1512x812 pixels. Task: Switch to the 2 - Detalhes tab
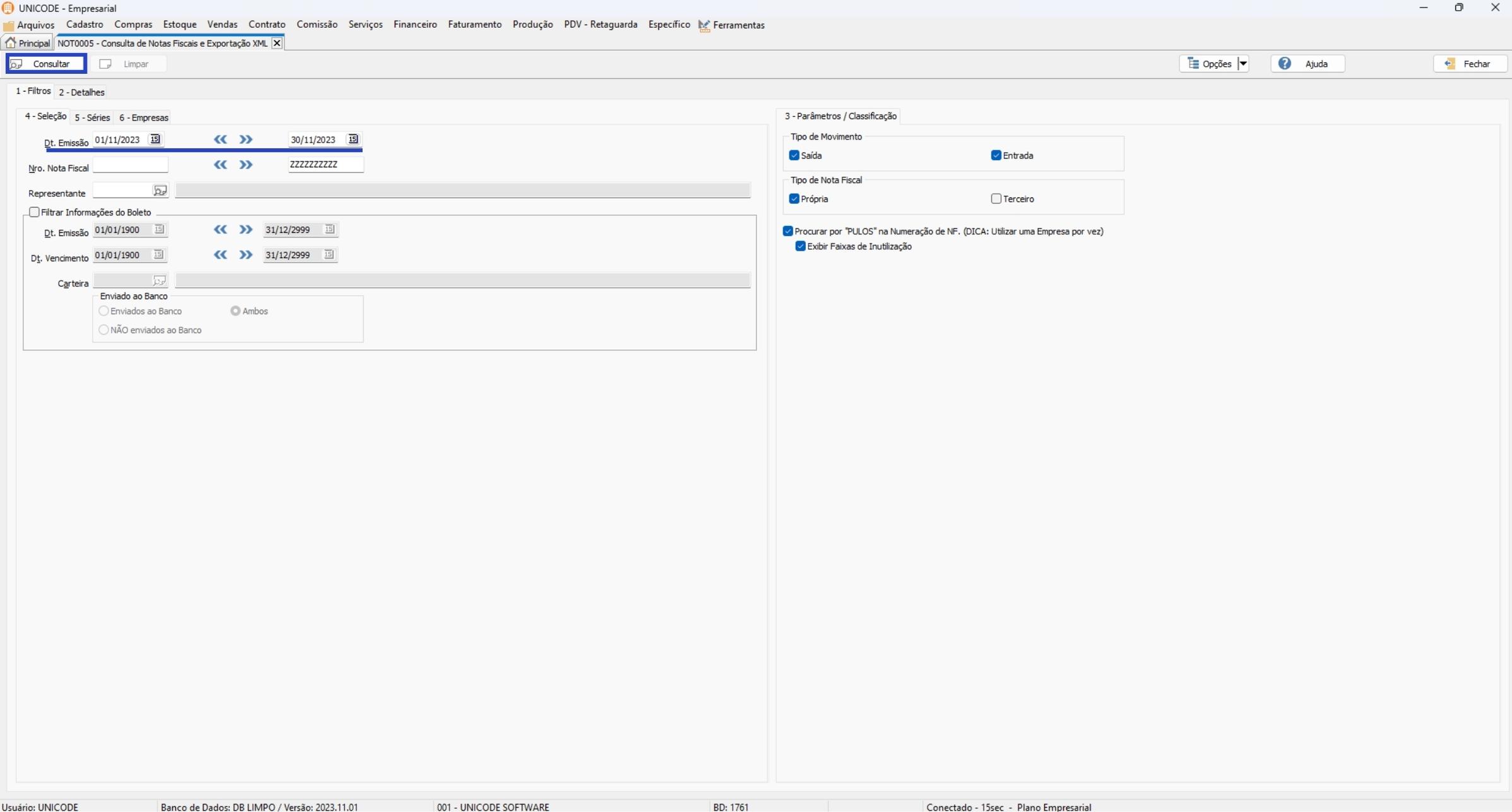pos(81,92)
